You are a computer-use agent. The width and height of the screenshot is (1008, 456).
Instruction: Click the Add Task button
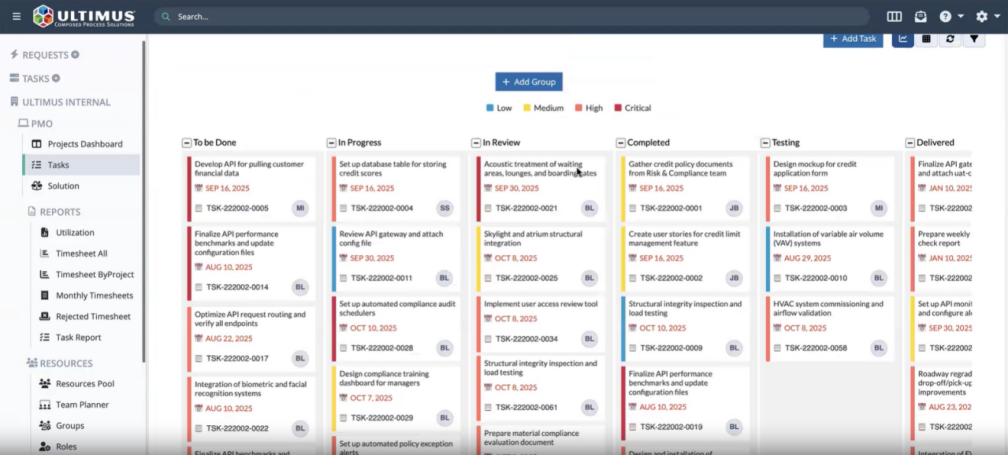click(x=853, y=39)
